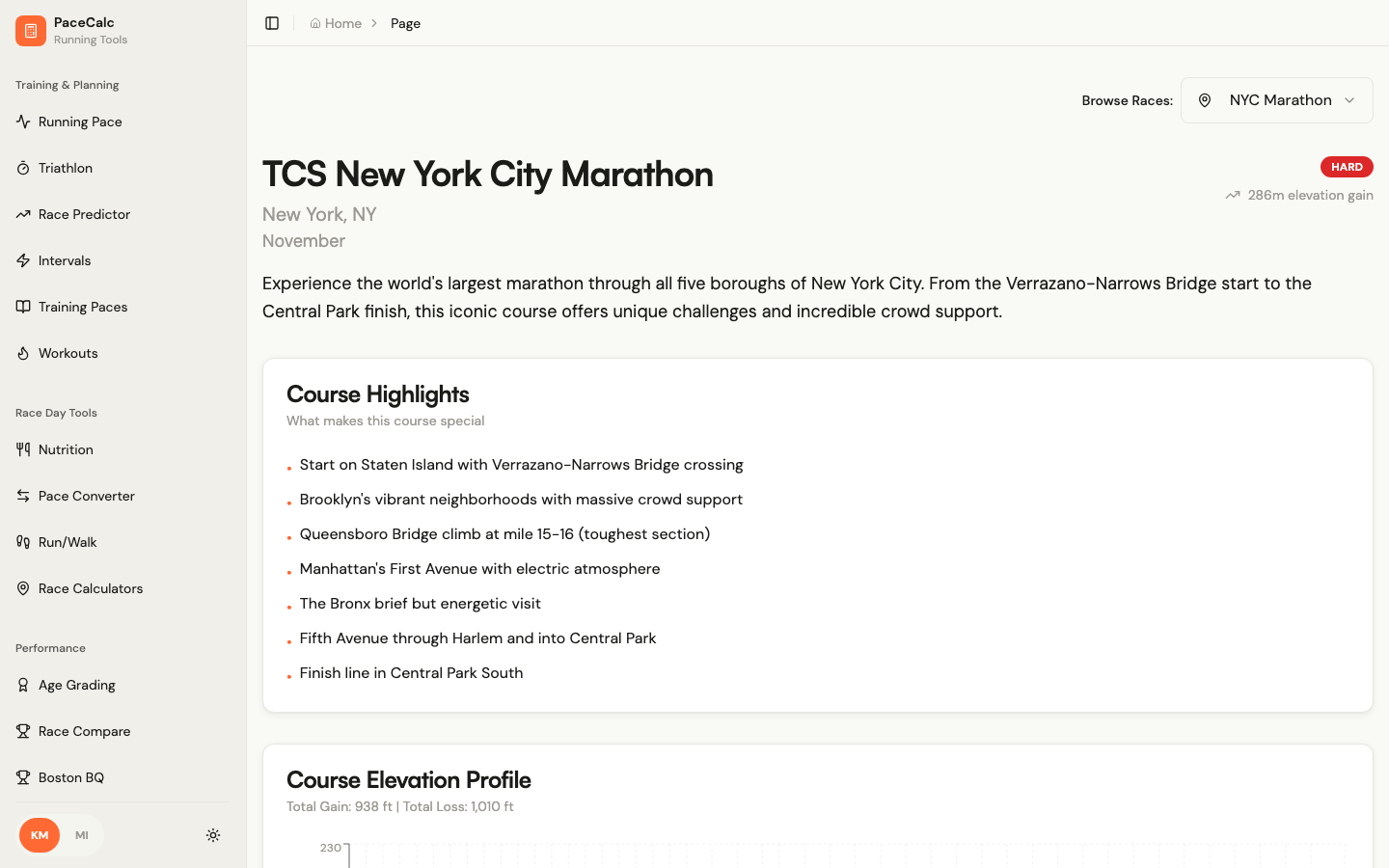1389x868 pixels.
Task: Click the Race Compare trophy icon
Action: point(23,731)
